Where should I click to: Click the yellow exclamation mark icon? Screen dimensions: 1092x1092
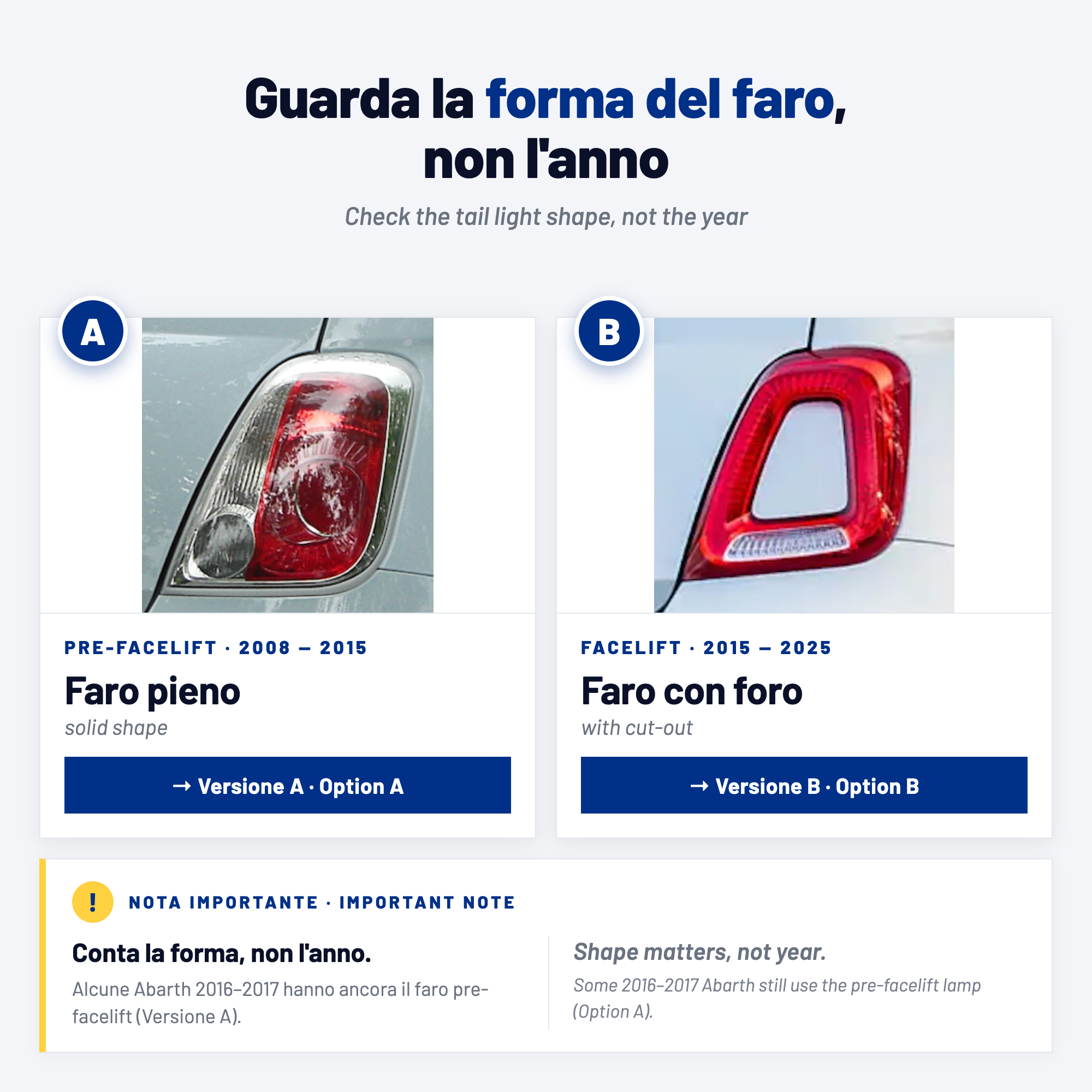pos(93,902)
